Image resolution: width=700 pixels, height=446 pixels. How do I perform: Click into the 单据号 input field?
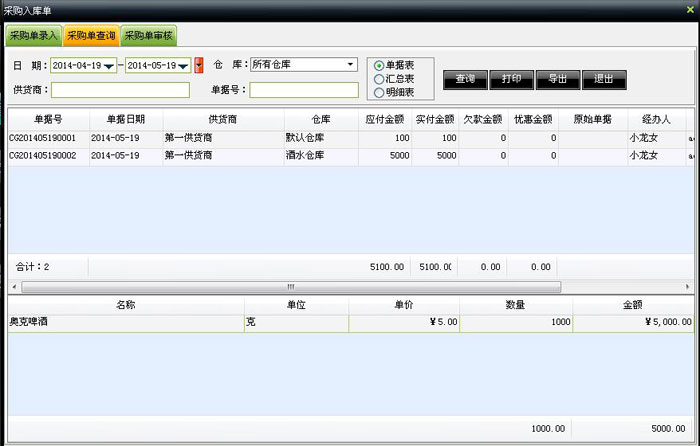(x=304, y=90)
